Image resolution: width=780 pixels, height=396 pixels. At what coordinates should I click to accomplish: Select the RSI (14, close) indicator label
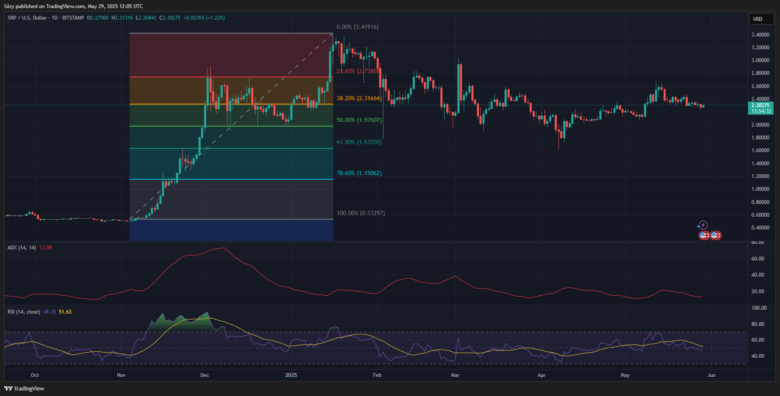pos(23,311)
